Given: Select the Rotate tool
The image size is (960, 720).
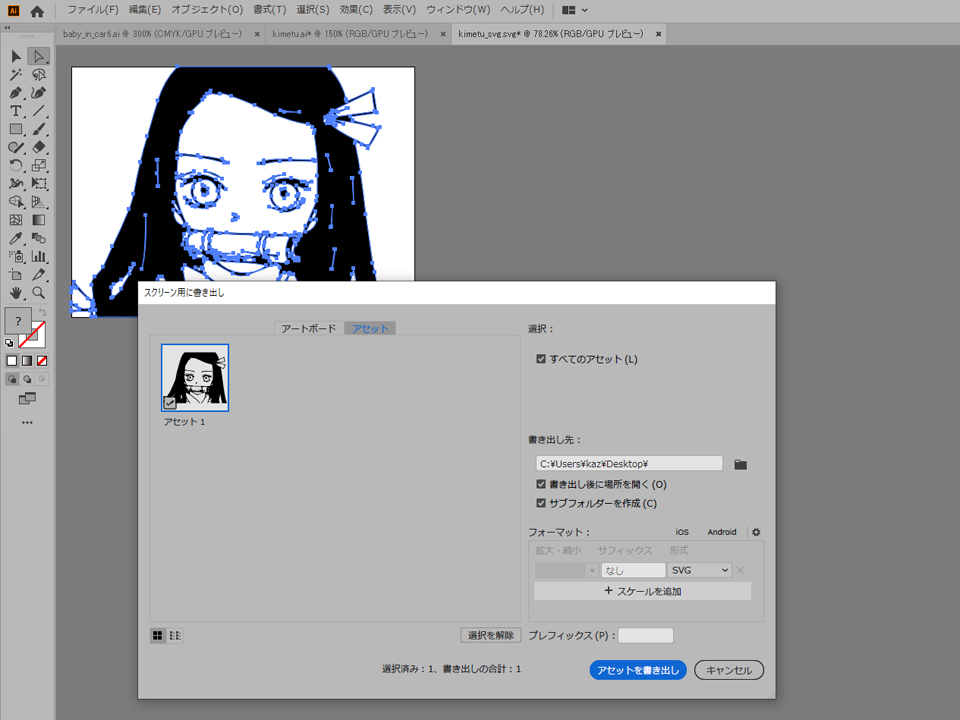Looking at the screenshot, I should point(16,165).
